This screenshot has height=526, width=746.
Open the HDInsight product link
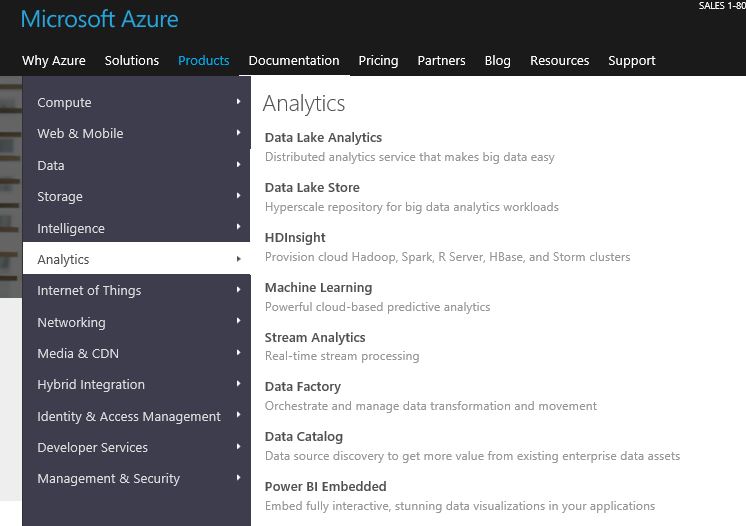295,238
